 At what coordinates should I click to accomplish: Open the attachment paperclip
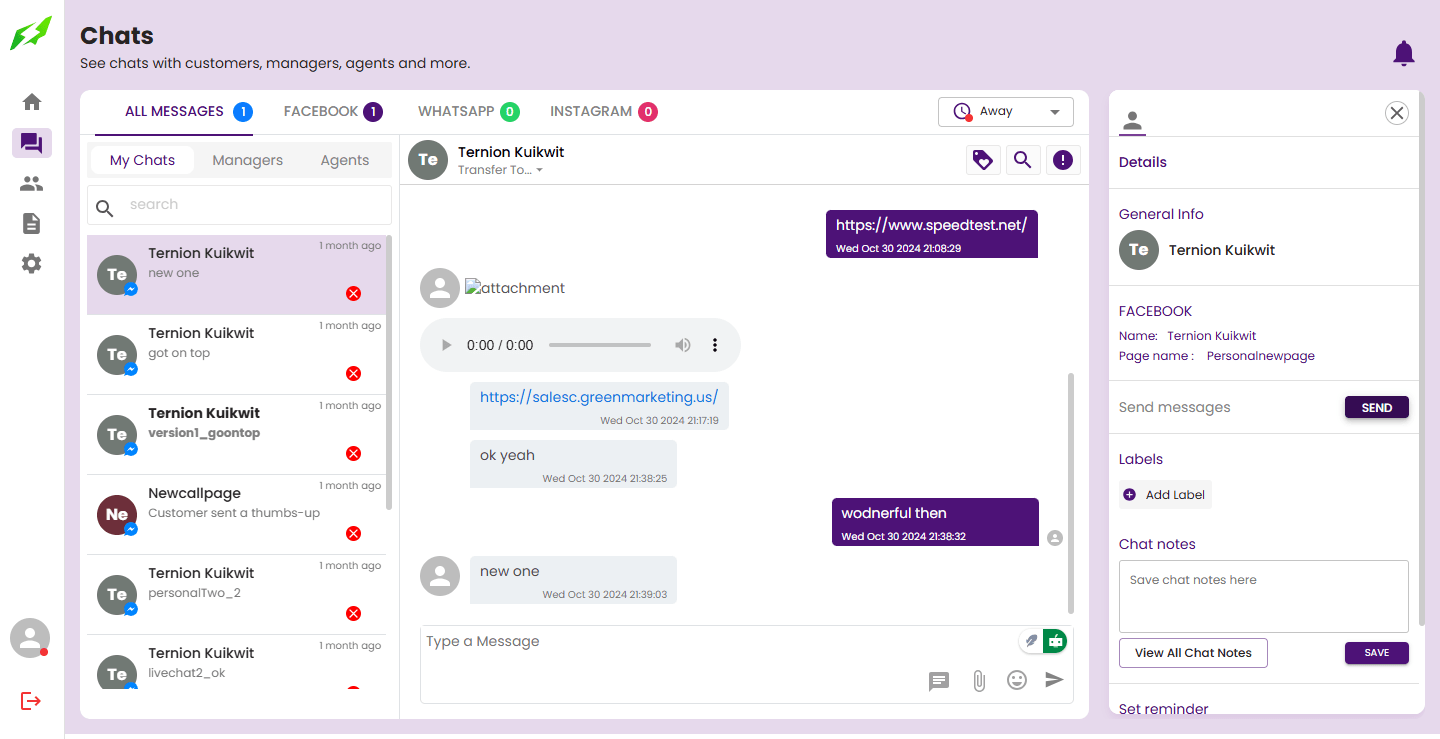point(979,681)
